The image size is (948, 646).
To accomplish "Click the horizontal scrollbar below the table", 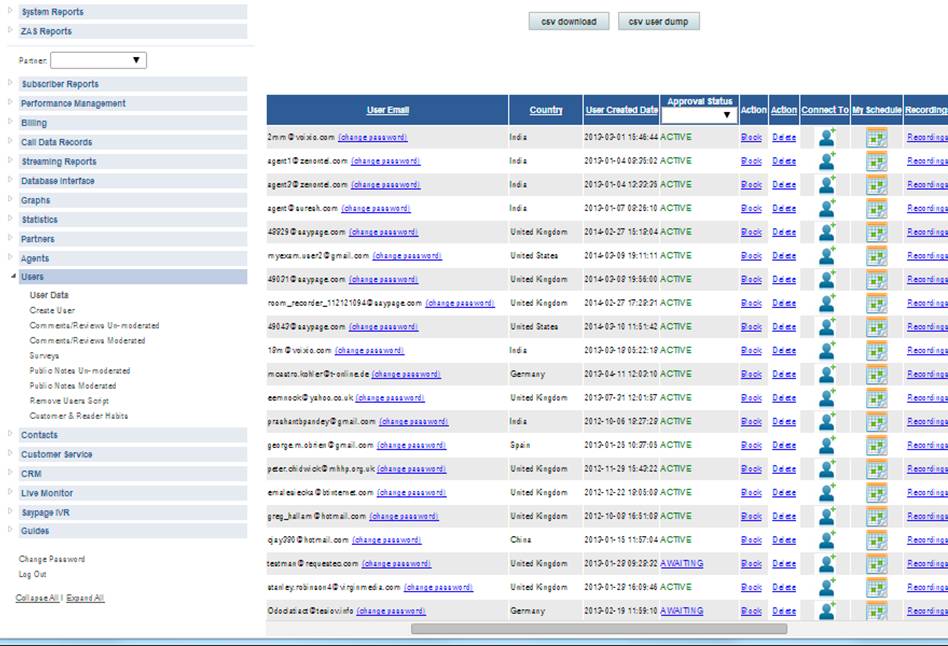I will 598,629.
